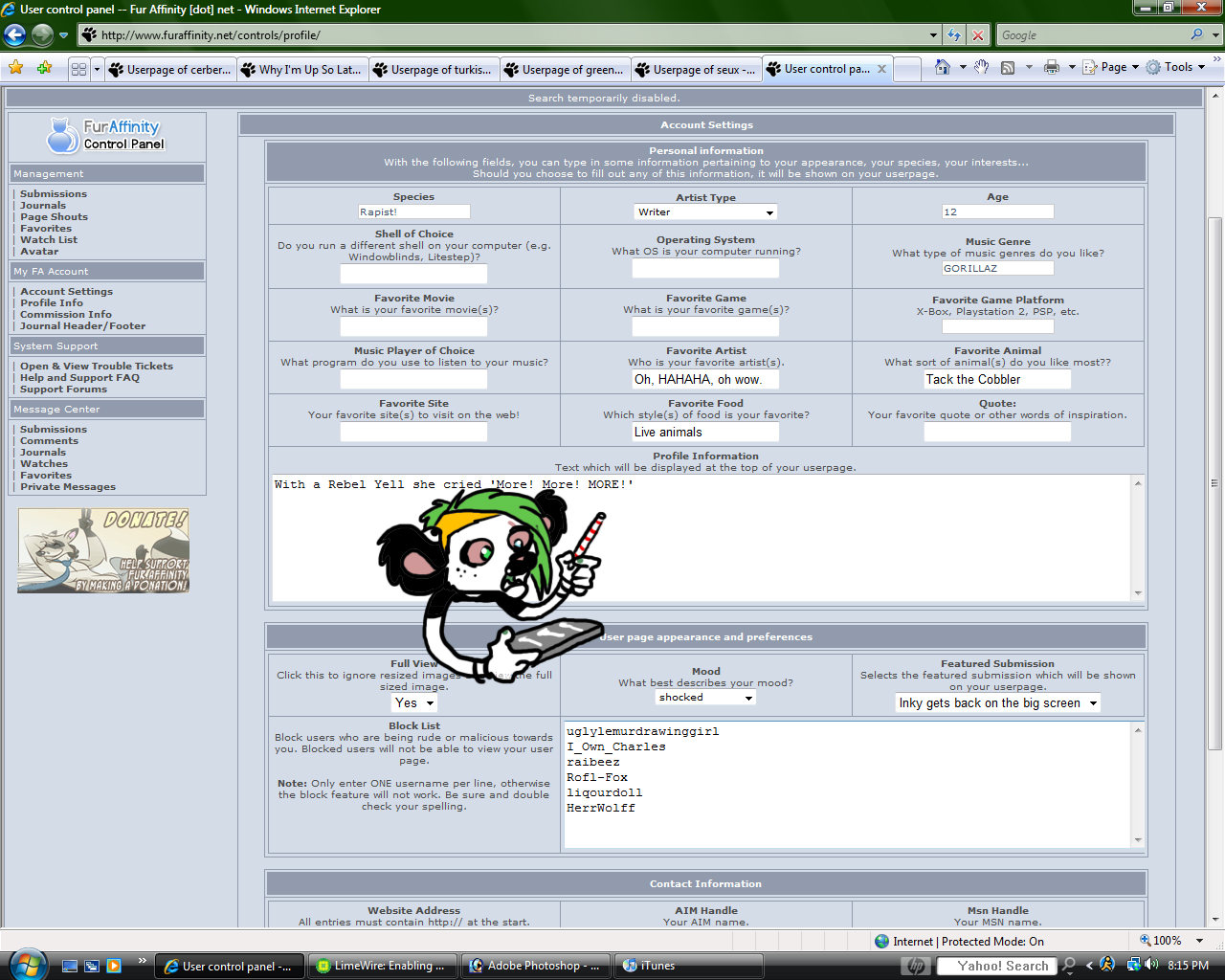Open the Journal Header/Footer link
Screen dimensions: 1225x980
[83, 325]
